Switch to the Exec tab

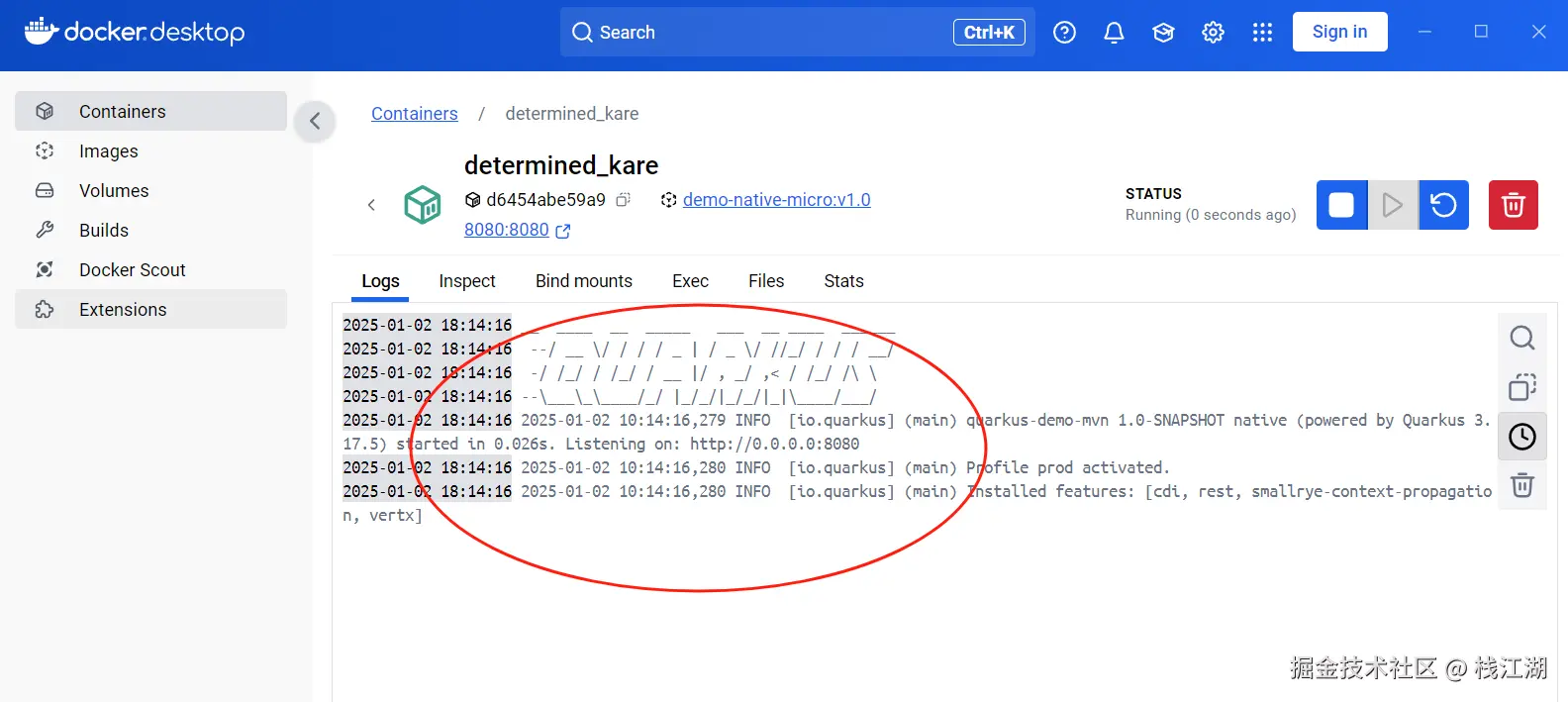click(690, 281)
